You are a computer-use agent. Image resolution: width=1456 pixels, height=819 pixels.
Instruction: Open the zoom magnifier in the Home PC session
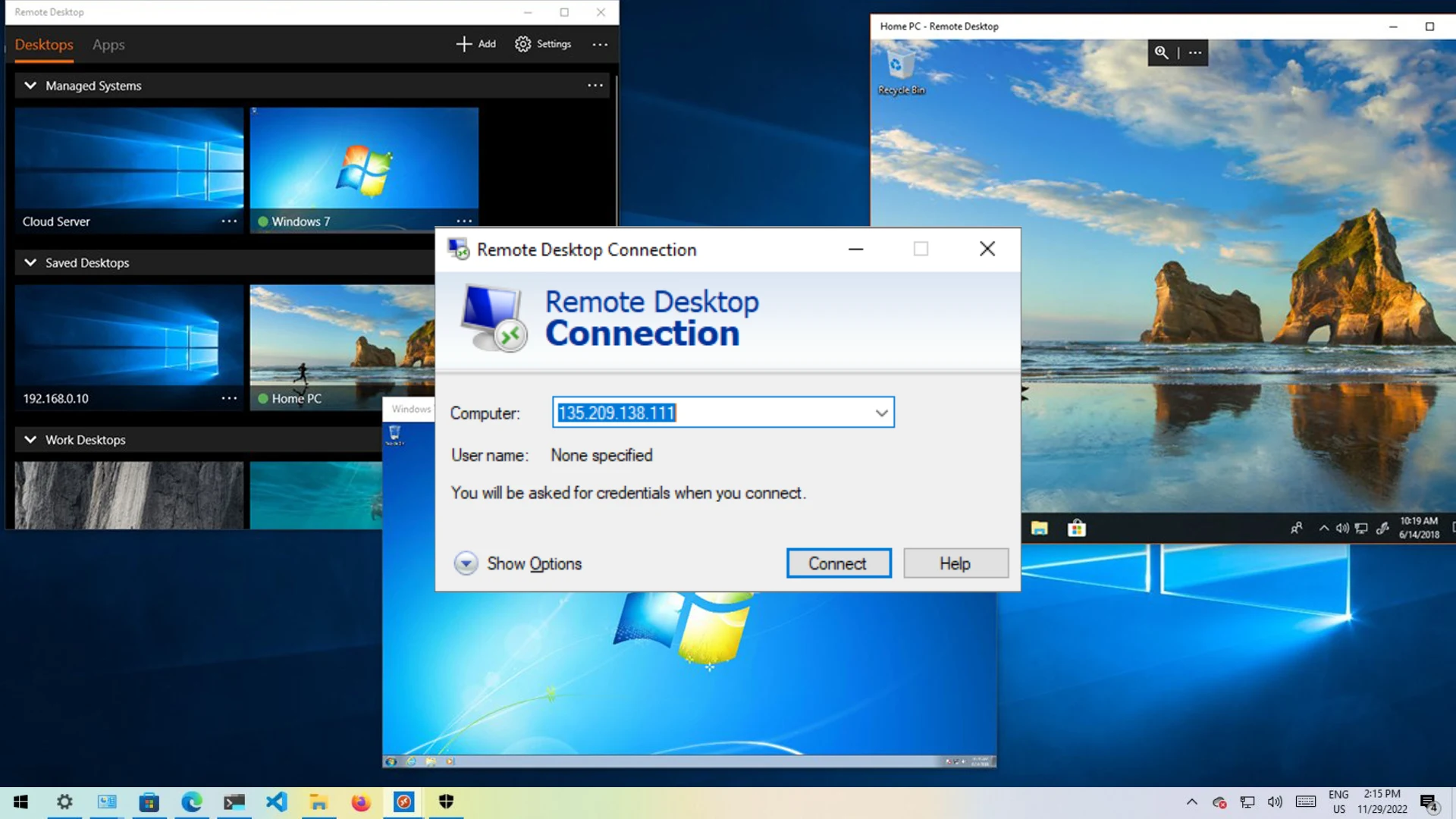pos(1160,53)
